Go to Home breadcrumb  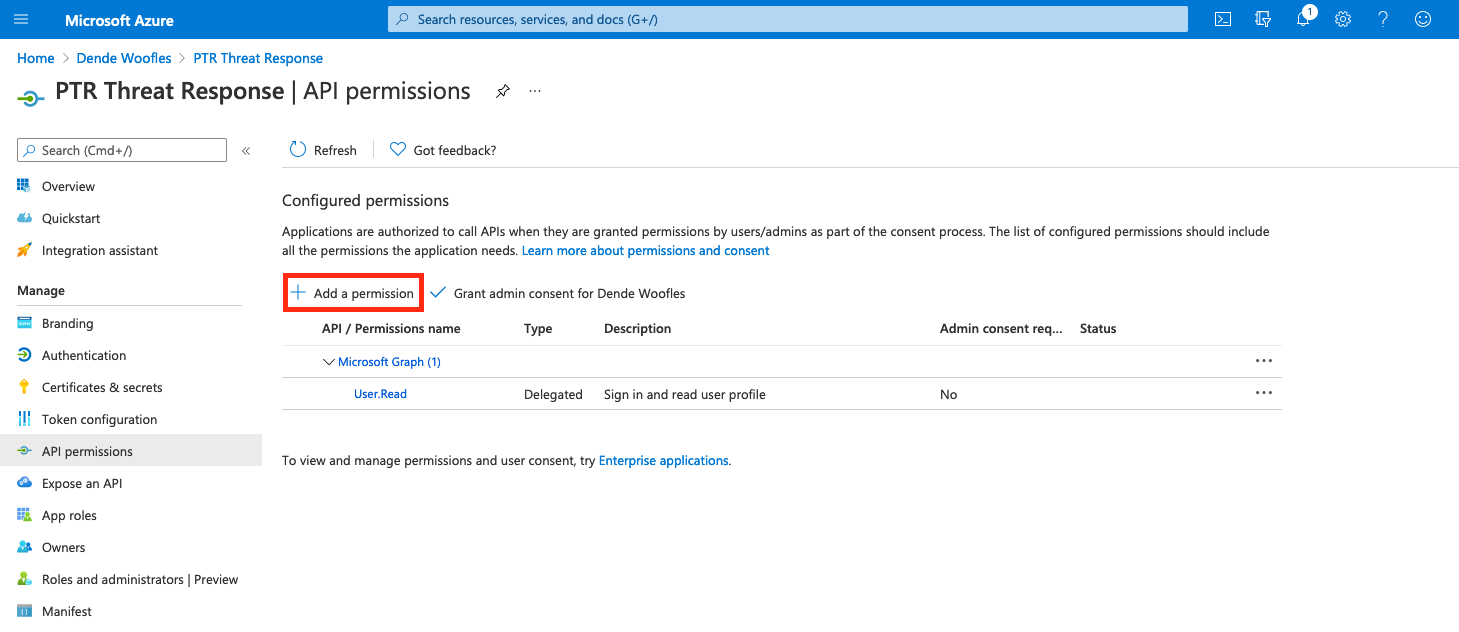[x=36, y=58]
